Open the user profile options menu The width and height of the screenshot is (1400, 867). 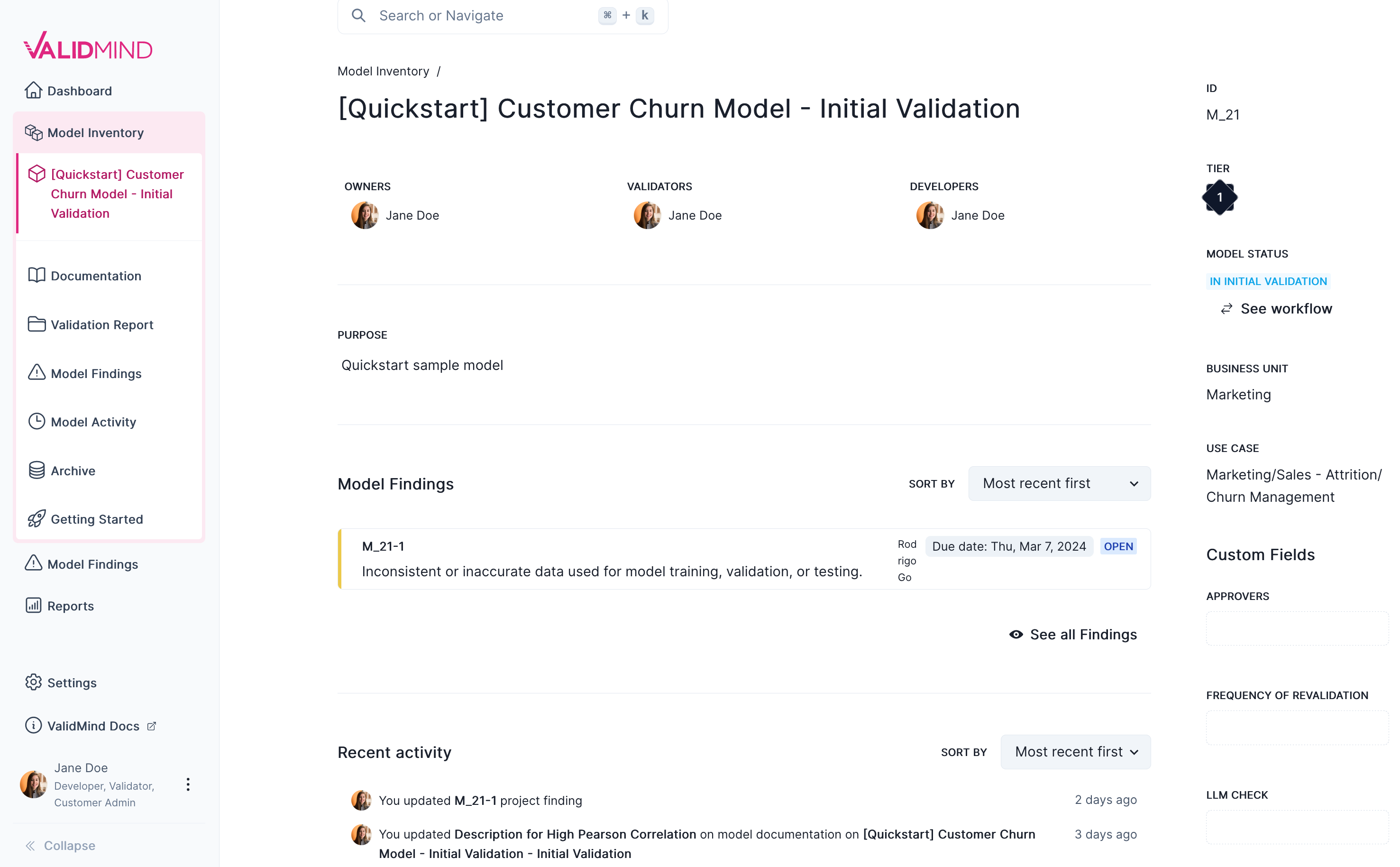(x=187, y=784)
